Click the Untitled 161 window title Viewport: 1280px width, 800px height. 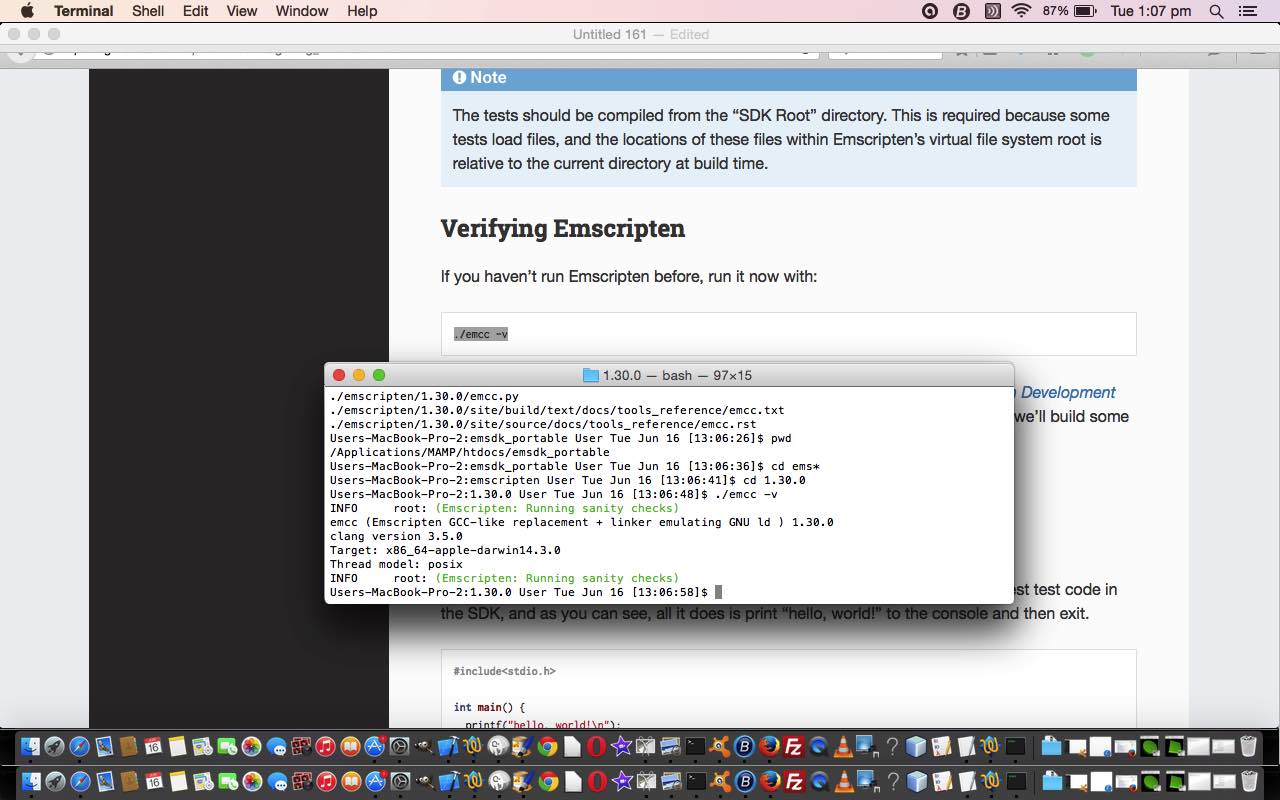(609, 34)
